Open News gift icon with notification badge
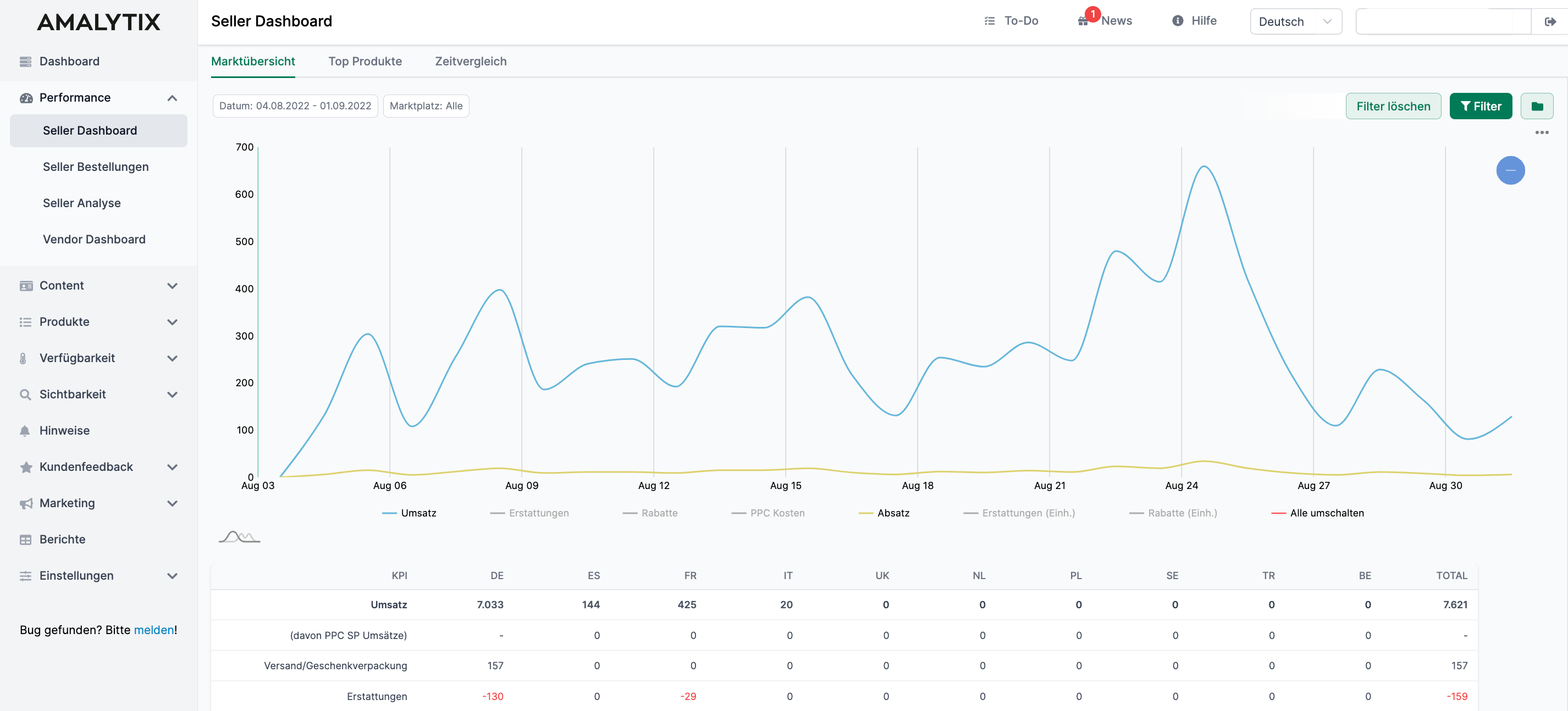The height and width of the screenshot is (711, 1568). coord(1084,21)
